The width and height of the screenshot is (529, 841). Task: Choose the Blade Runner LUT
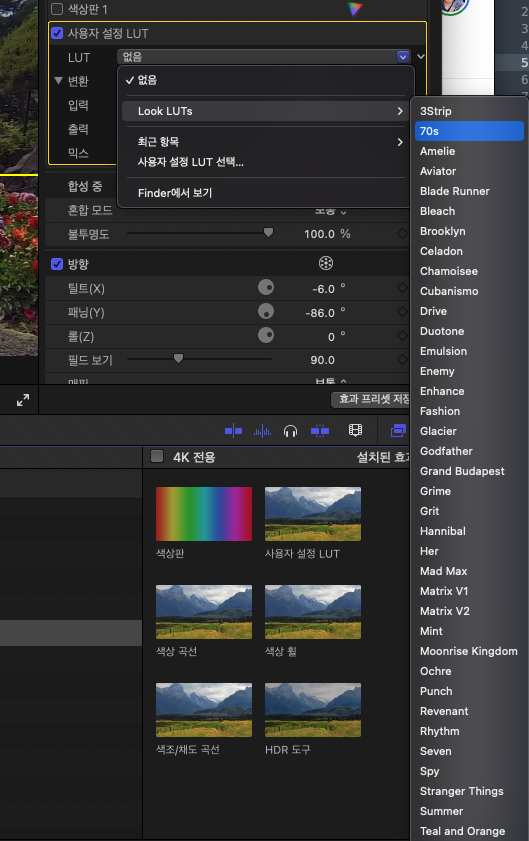click(469, 191)
